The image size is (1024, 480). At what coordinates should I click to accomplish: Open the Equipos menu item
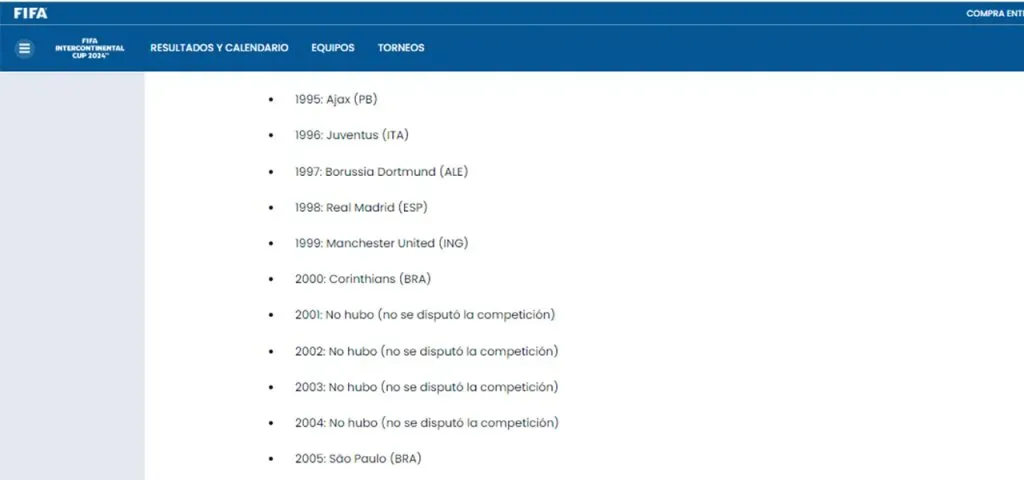333,48
